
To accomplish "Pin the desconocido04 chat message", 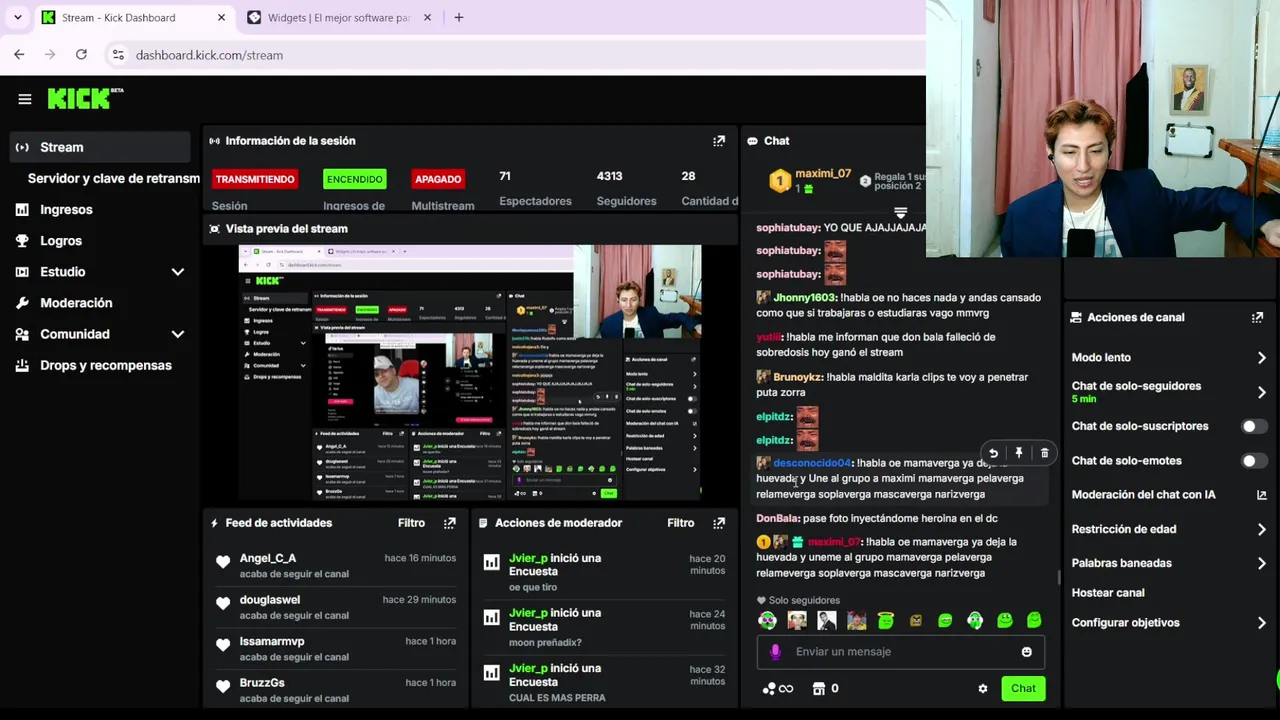I will pyautogui.click(x=1019, y=454).
